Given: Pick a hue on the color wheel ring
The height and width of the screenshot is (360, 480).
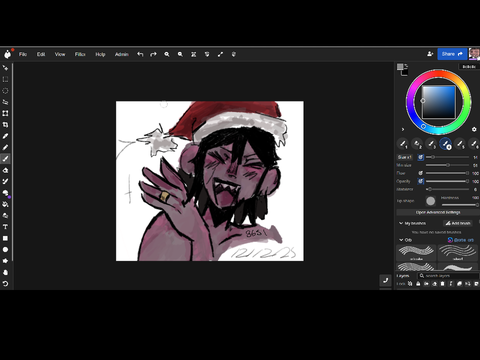Looking at the screenshot, I should click(x=439, y=74).
